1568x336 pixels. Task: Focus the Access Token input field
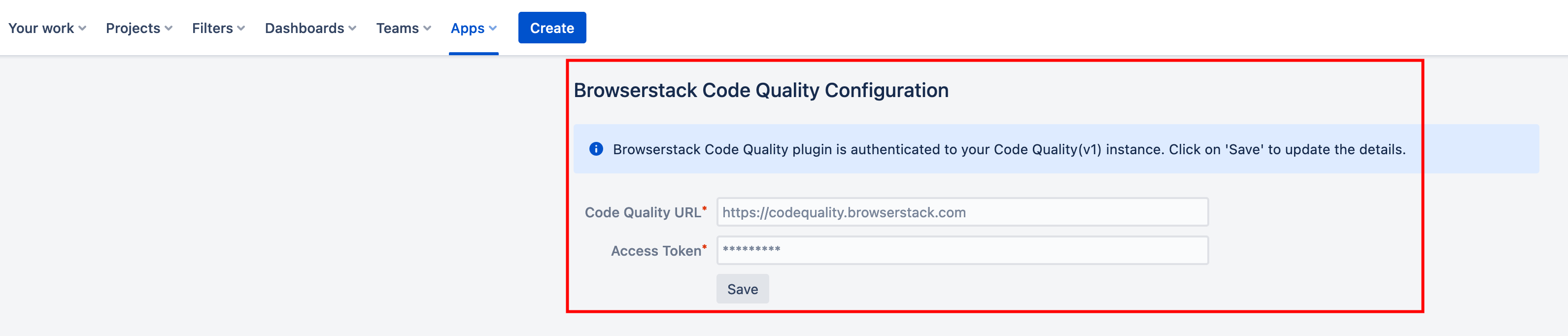962,250
